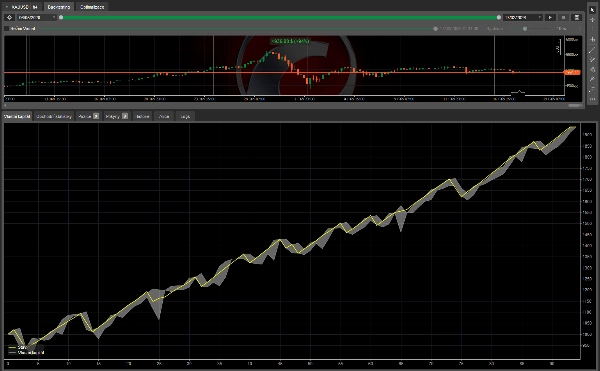Click the chart scrollbar left arrow
This screenshot has height=371, width=600.
[5, 105]
